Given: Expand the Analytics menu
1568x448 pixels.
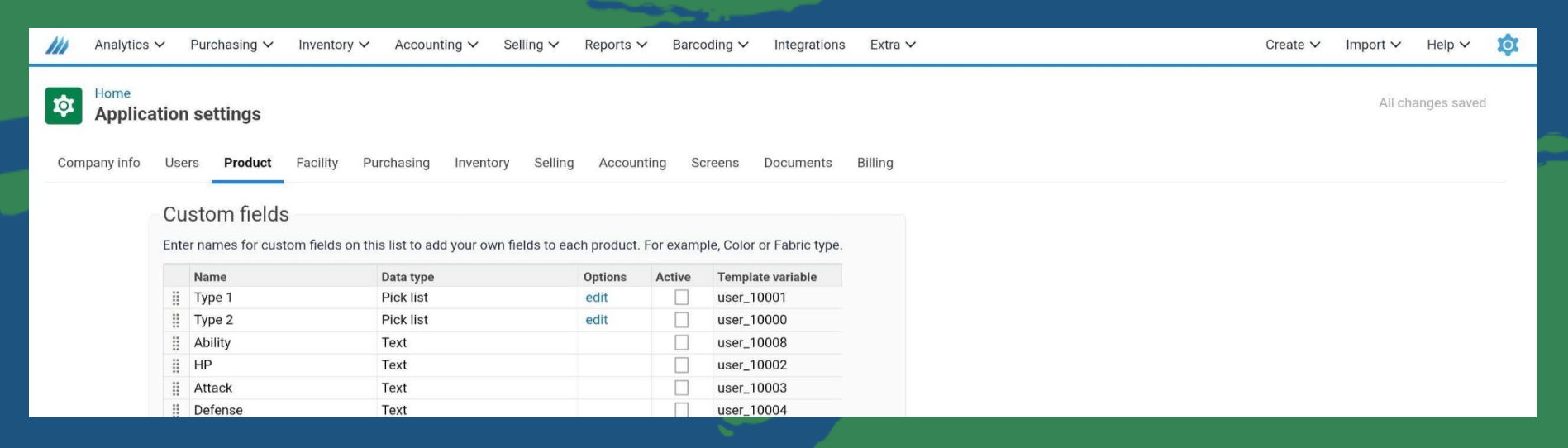Looking at the screenshot, I should 130,45.
